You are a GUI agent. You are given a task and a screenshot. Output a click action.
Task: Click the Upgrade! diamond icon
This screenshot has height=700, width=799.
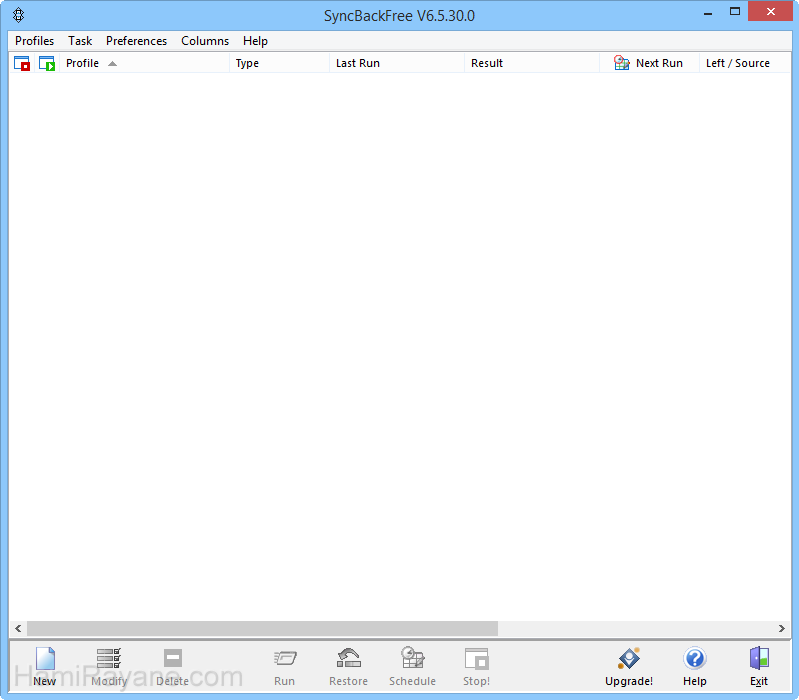pos(629,658)
